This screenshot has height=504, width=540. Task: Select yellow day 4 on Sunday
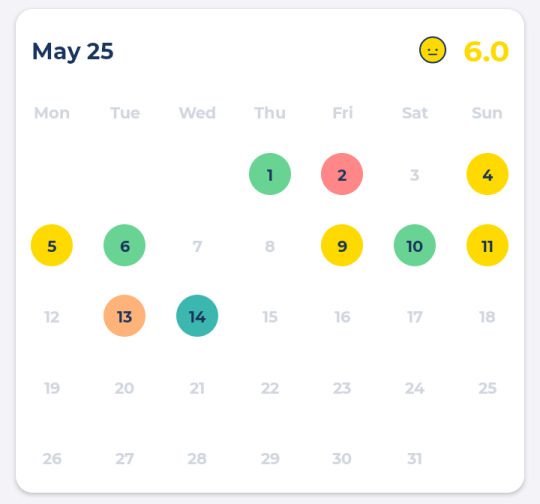pos(487,174)
